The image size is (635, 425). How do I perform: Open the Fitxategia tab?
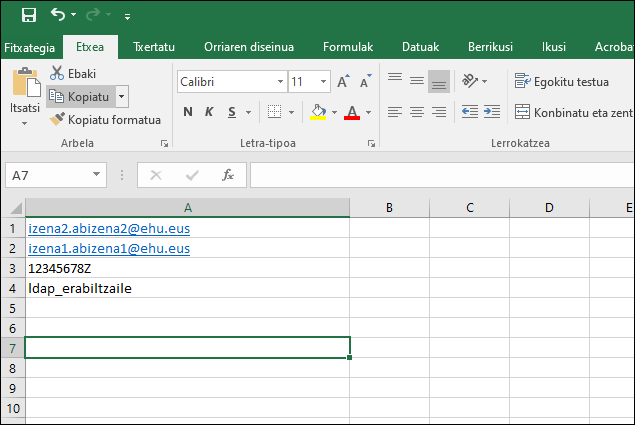(30, 47)
